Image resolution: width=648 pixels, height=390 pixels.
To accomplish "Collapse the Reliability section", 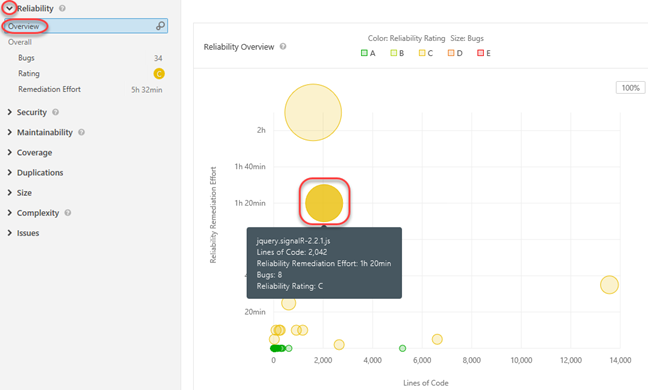I will pyautogui.click(x=9, y=8).
